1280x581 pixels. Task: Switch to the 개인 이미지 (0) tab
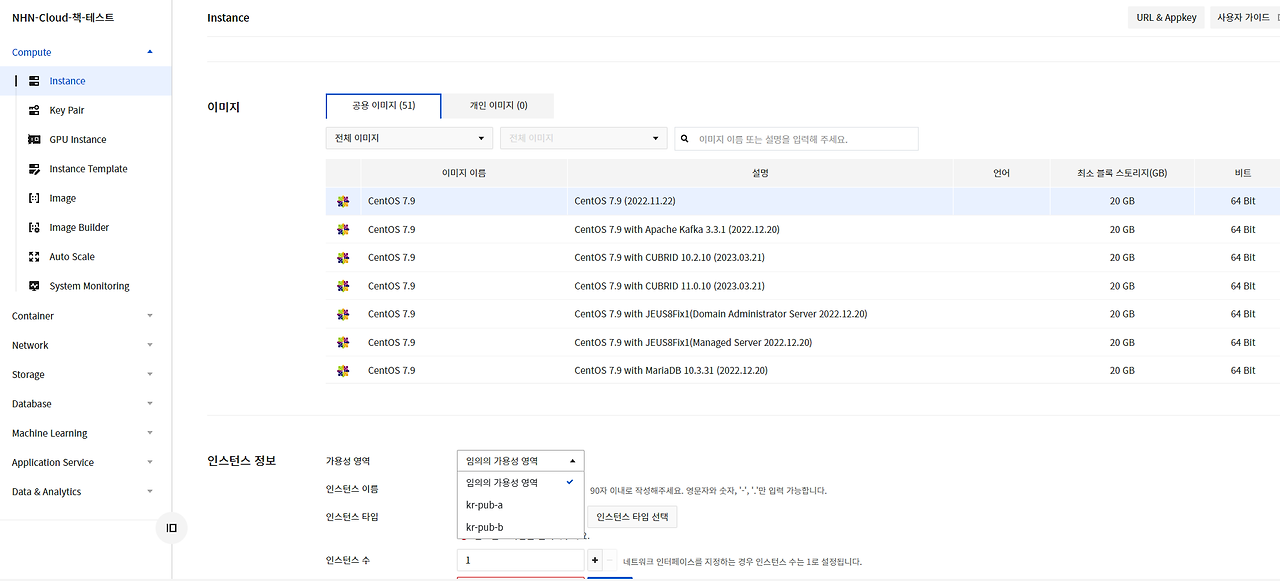point(497,105)
